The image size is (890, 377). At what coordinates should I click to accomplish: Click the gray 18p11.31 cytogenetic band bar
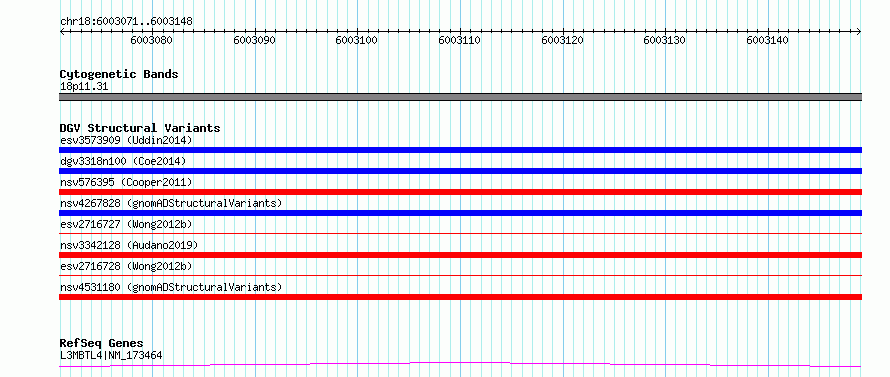(x=460, y=97)
